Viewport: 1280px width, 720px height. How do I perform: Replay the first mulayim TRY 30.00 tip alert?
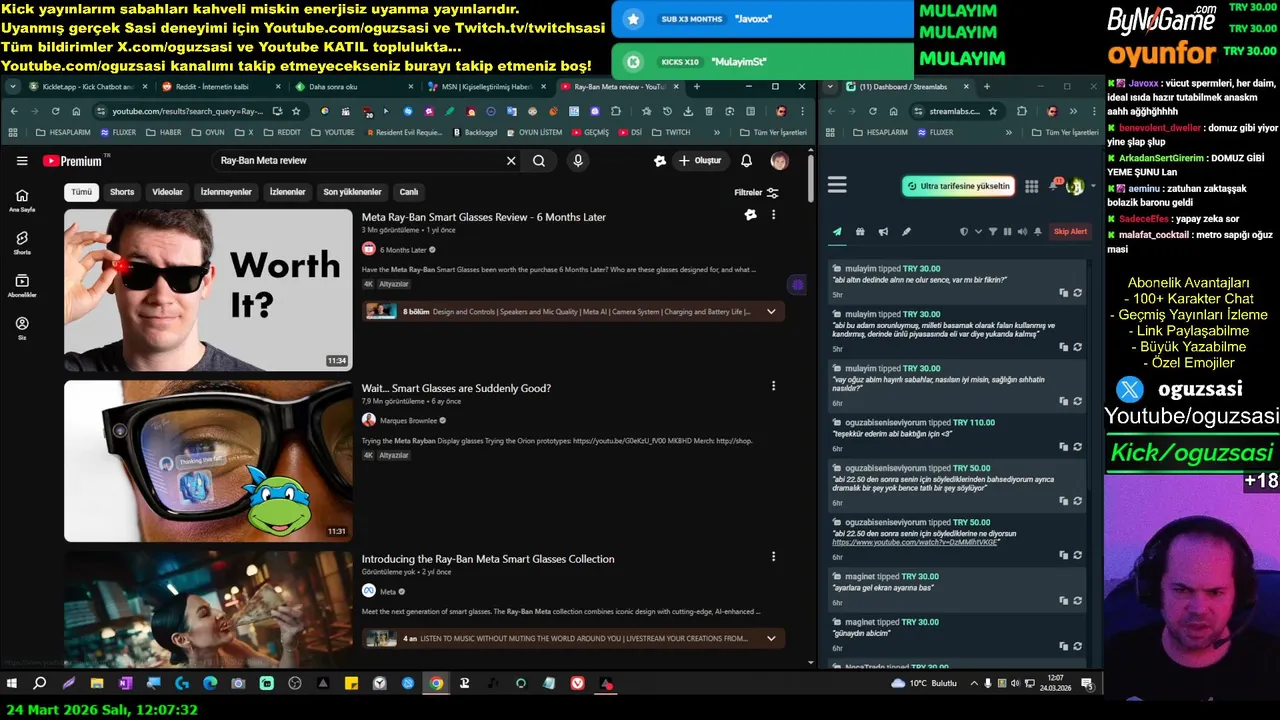pyautogui.click(x=1077, y=293)
